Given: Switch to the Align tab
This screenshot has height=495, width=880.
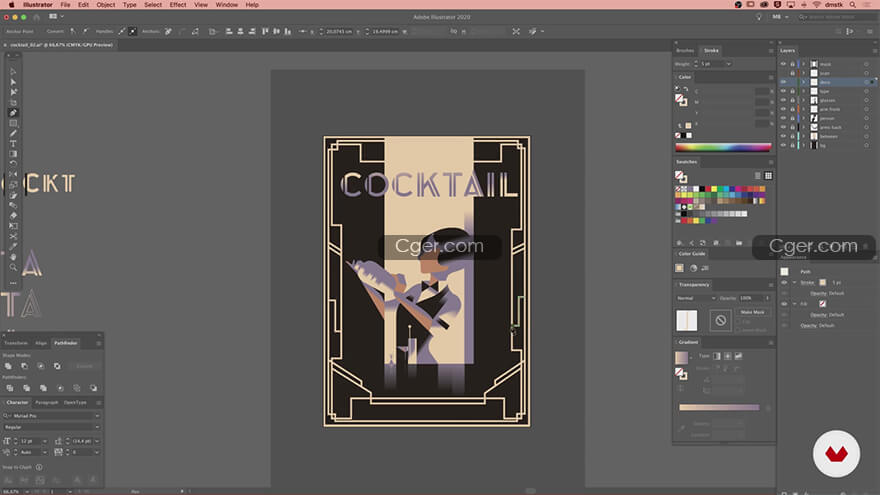Looking at the screenshot, I should pos(41,343).
